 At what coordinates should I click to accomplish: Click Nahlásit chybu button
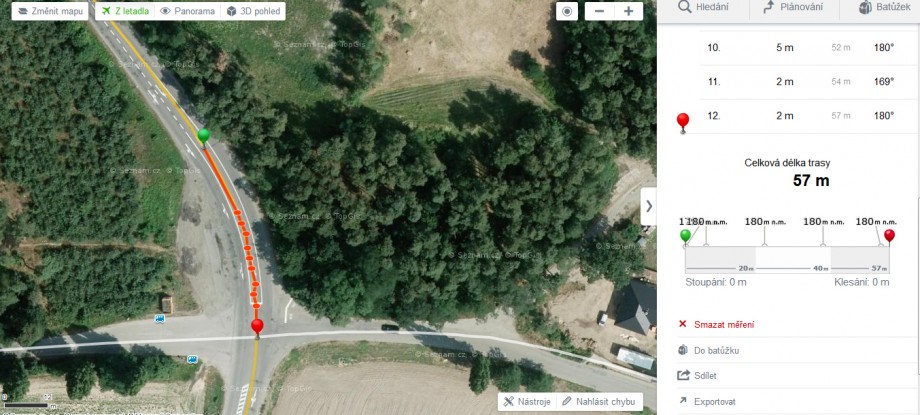[x=599, y=401]
